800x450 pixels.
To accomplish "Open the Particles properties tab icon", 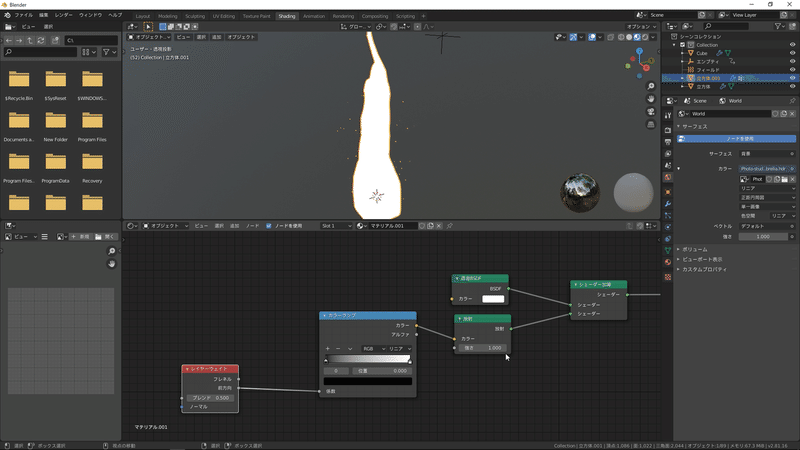I will click(x=668, y=216).
